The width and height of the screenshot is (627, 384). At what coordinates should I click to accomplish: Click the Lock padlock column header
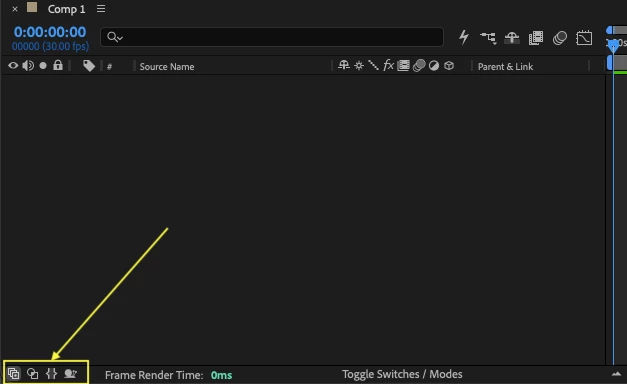point(58,65)
